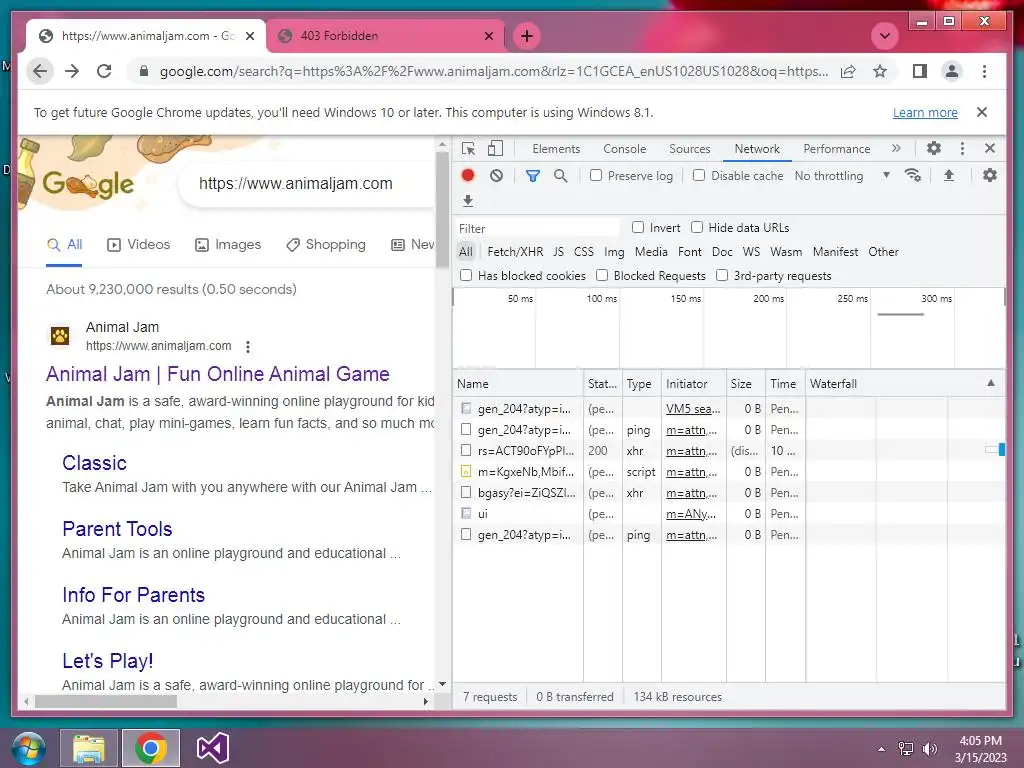The image size is (1024, 768).
Task: Select the bgasy?ei= request row
Action: click(x=729, y=493)
